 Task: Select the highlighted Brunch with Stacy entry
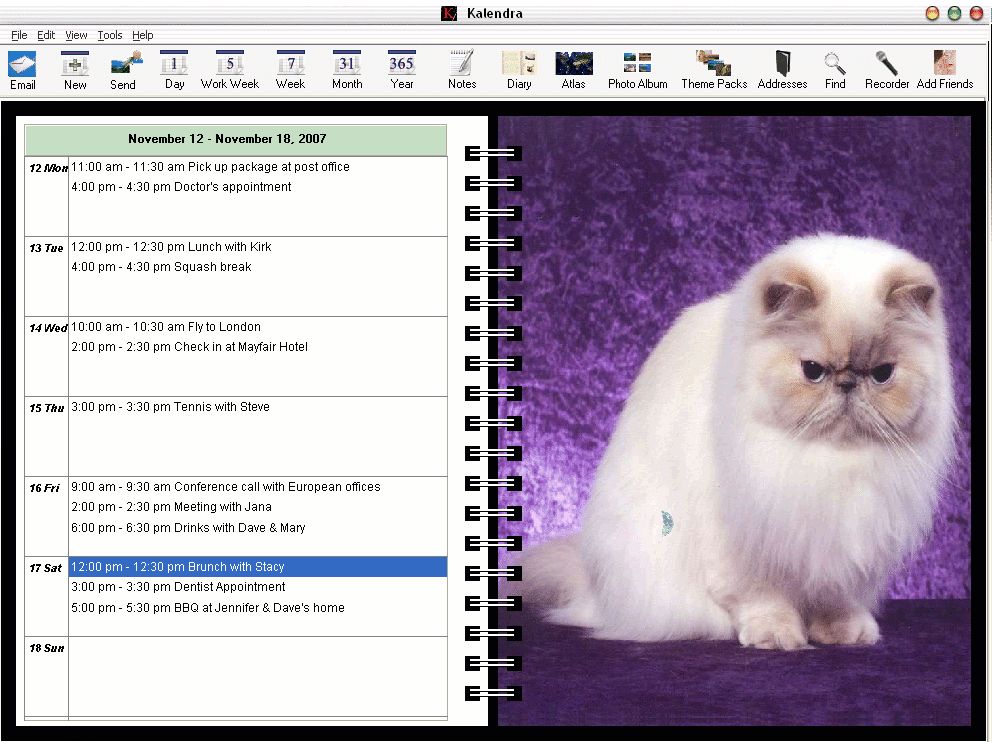258,567
